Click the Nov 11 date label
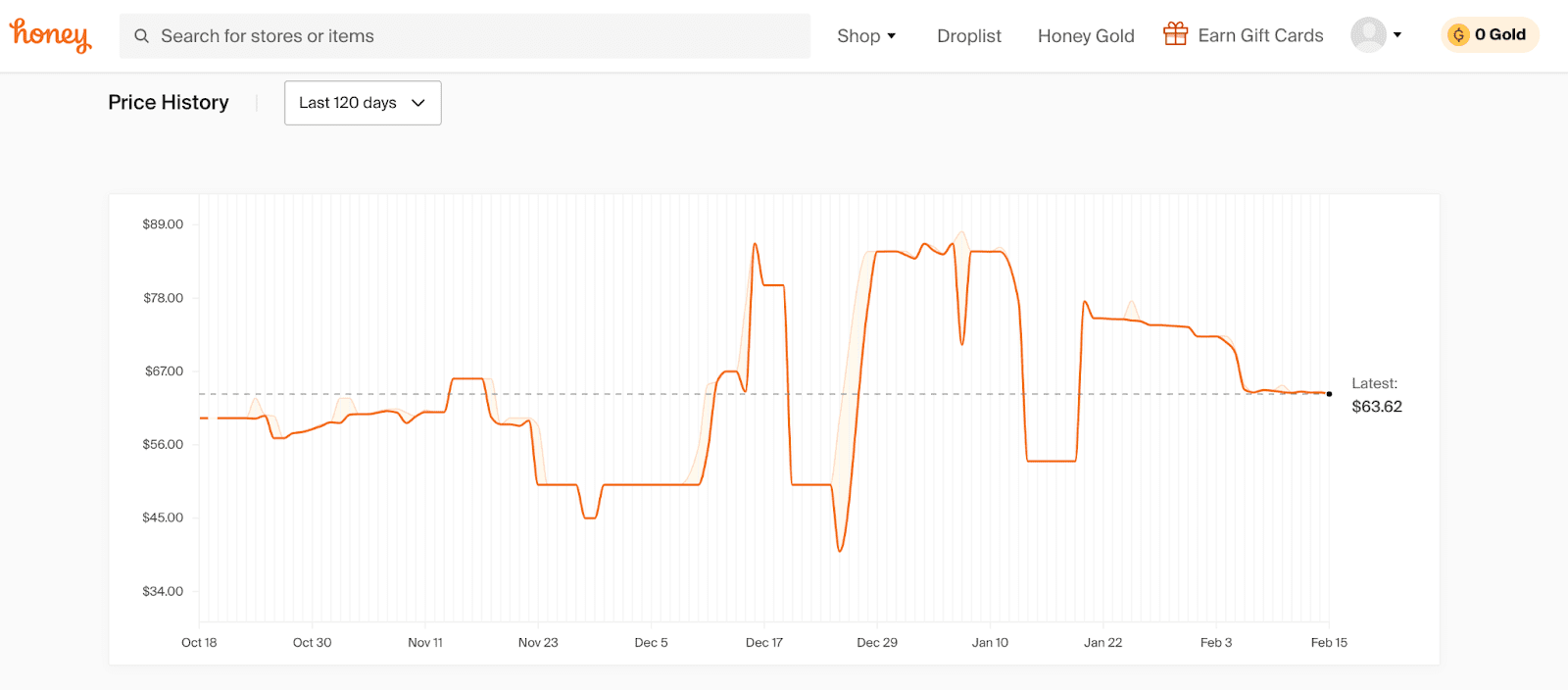Viewport: 1568px width, 690px height. (425, 643)
